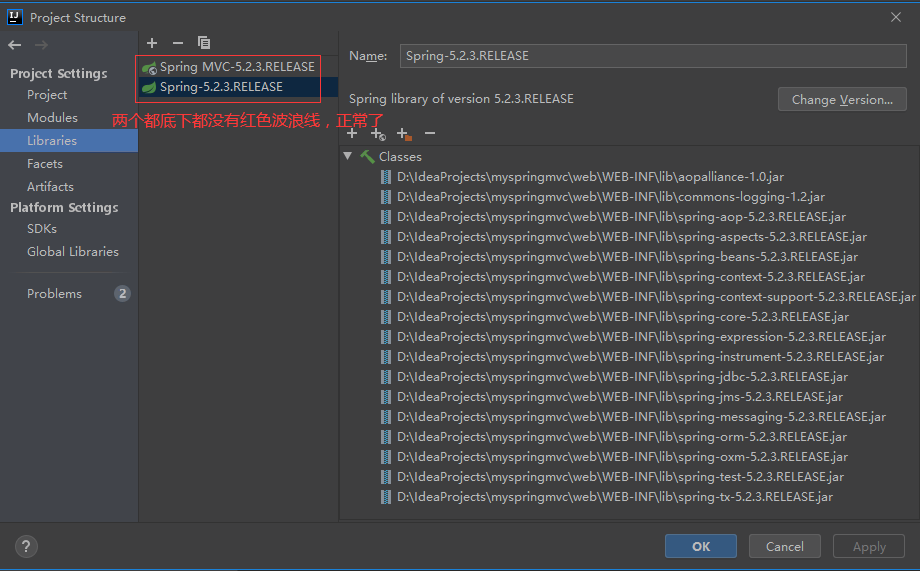Select spring-instrument-5.2.3.RELEASE.jar entry
Image resolution: width=920 pixels, height=571 pixels.
coord(640,357)
